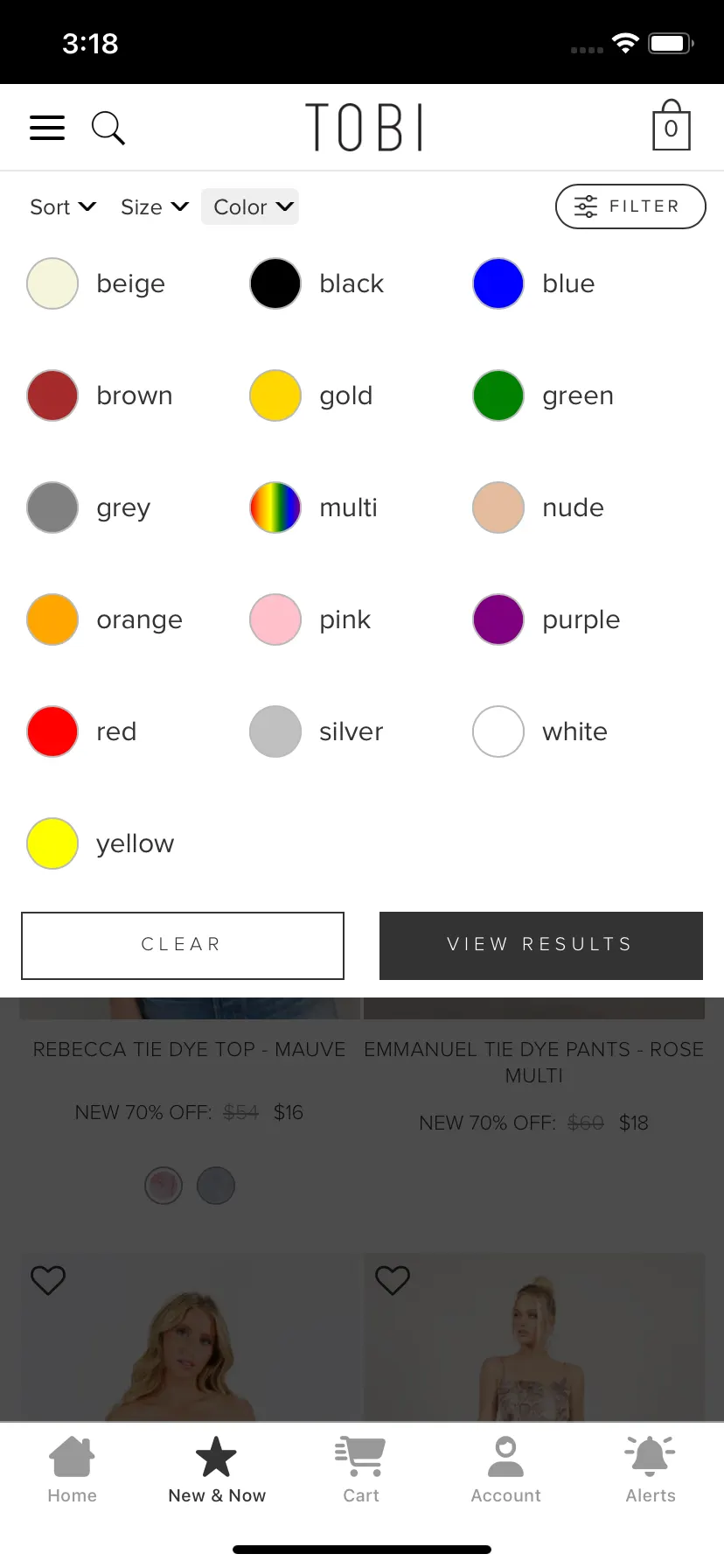Open the Account tab
The height and width of the screenshot is (1568, 724).
click(505, 1470)
